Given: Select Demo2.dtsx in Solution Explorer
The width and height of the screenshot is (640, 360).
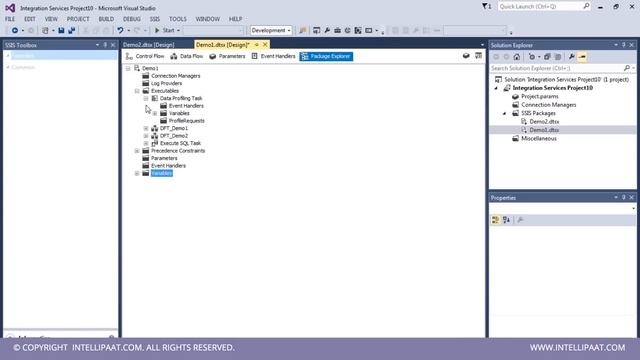Looking at the screenshot, I should (x=544, y=122).
